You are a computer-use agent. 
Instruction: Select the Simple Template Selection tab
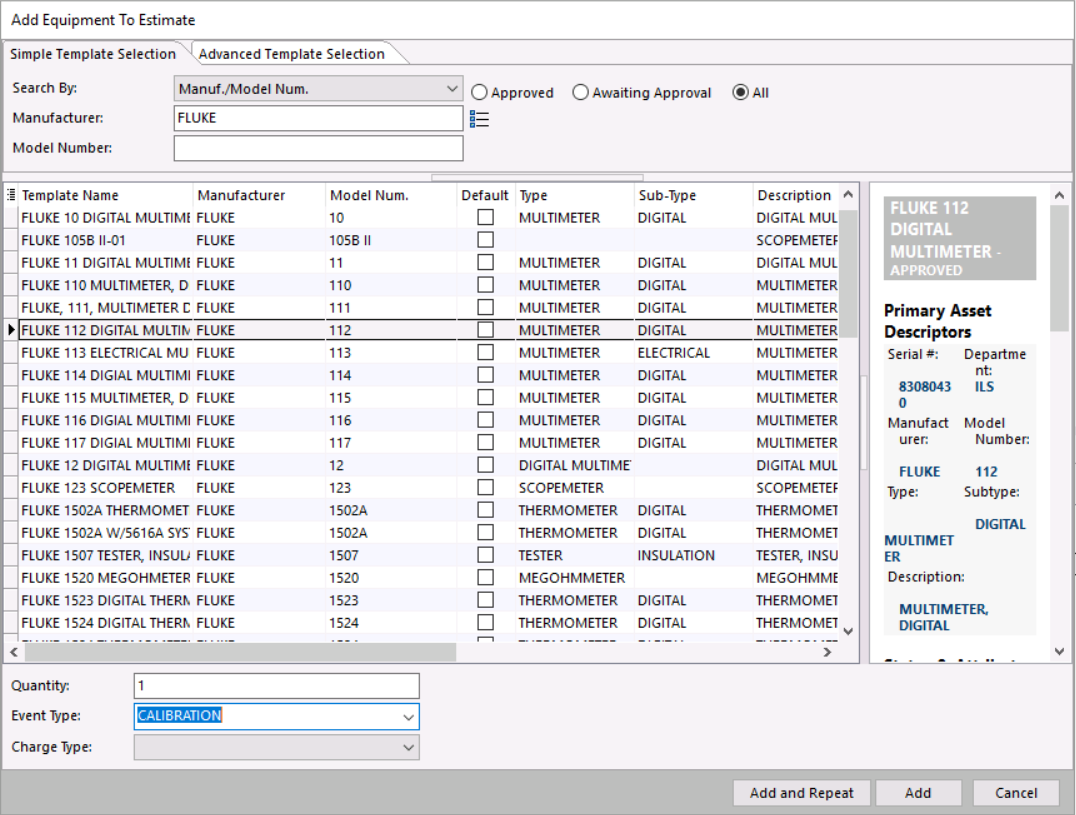coord(93,54)
